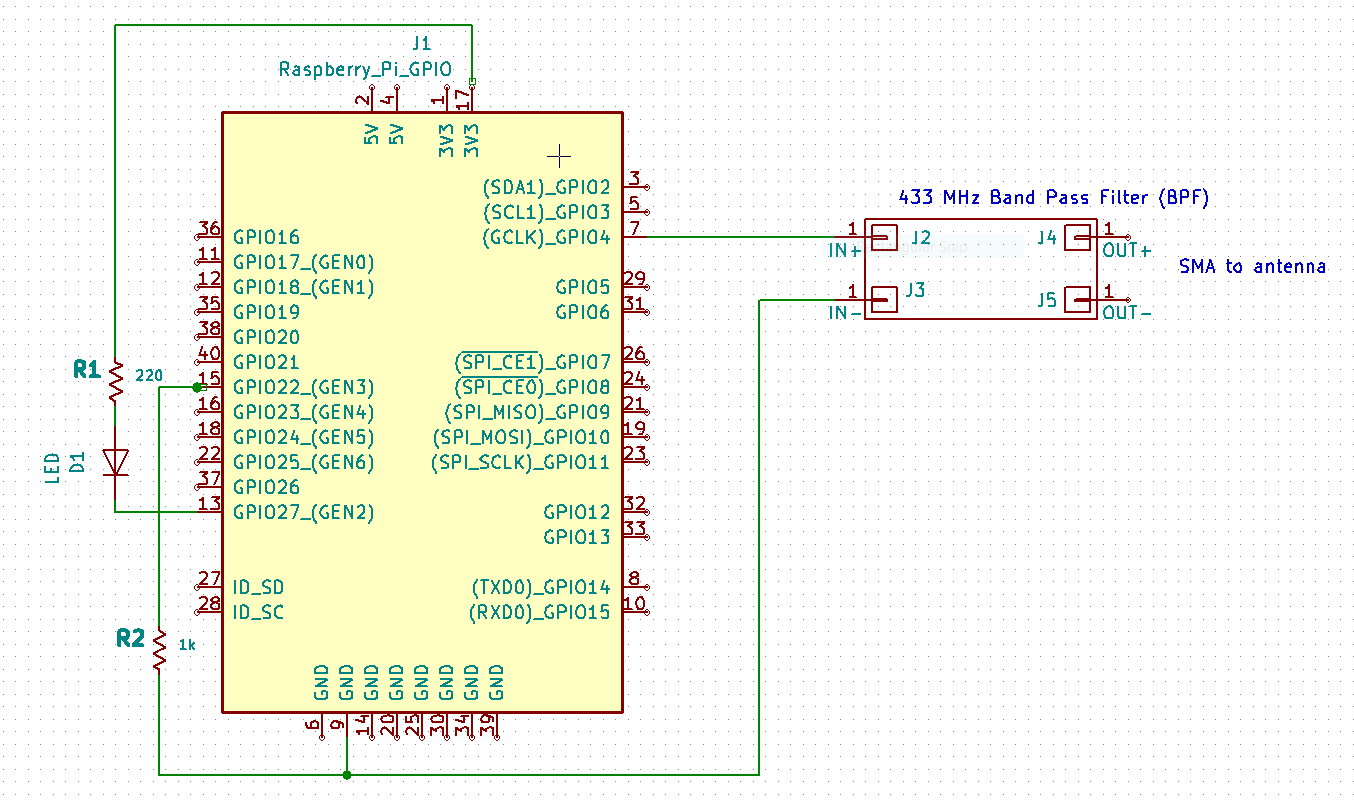Click the (GCLK)_GPIO4 pin name
Viewport: 1354px width, 800px height.
pyautogui.click(x=546, y=238)
